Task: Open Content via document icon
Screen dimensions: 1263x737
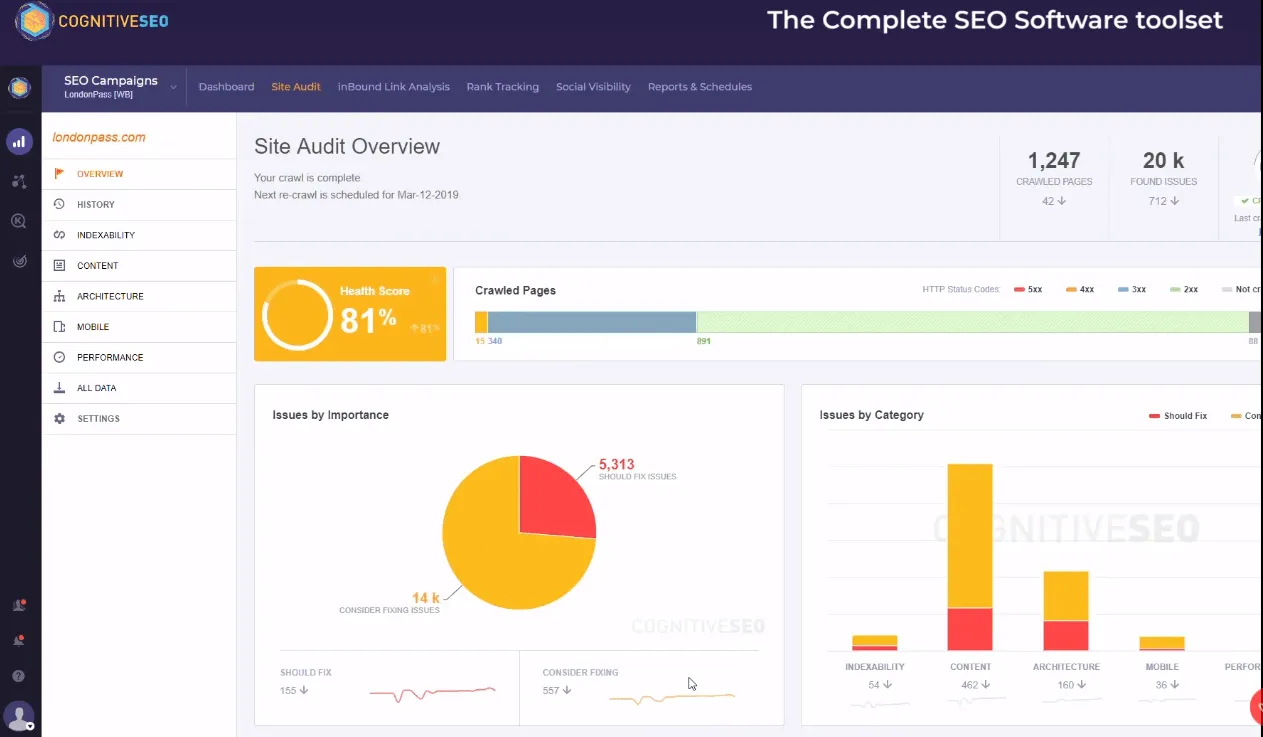Action: pos(59,266)
